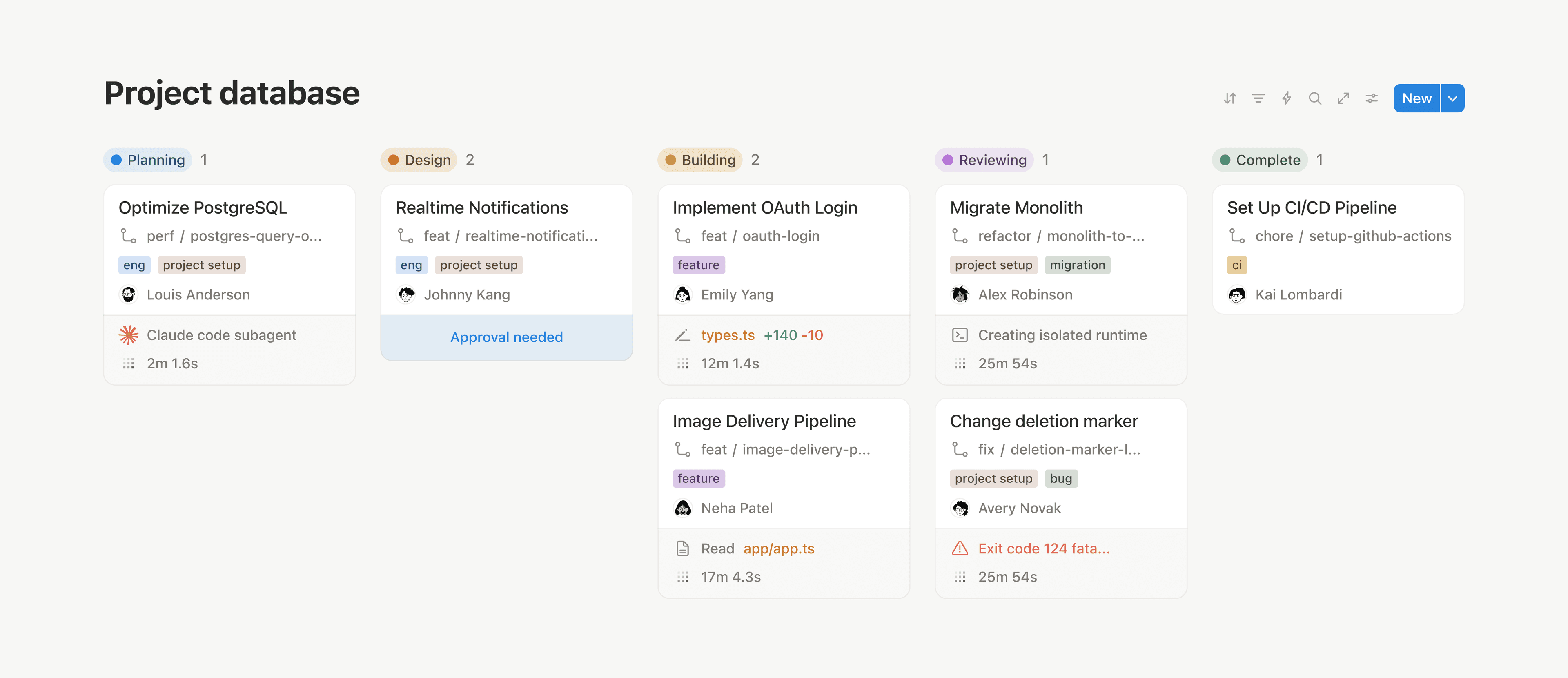Click the New button
1568x678 pixels.
(x=1417, y=98)
